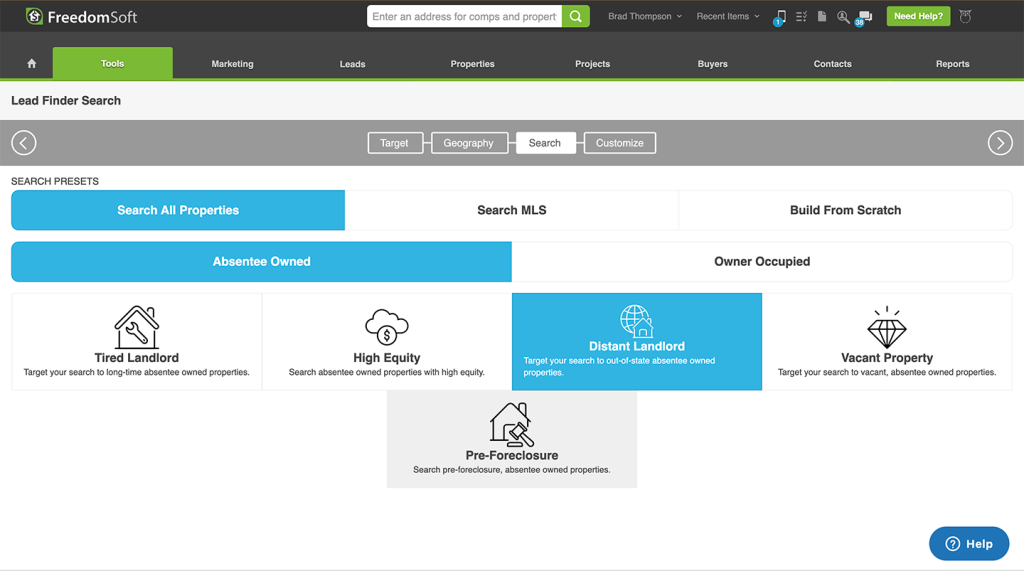Image resolution: width=1024 pixels, height=571 pixels.
Task: Click the green search magnifier button
Action: click(576, 16)
